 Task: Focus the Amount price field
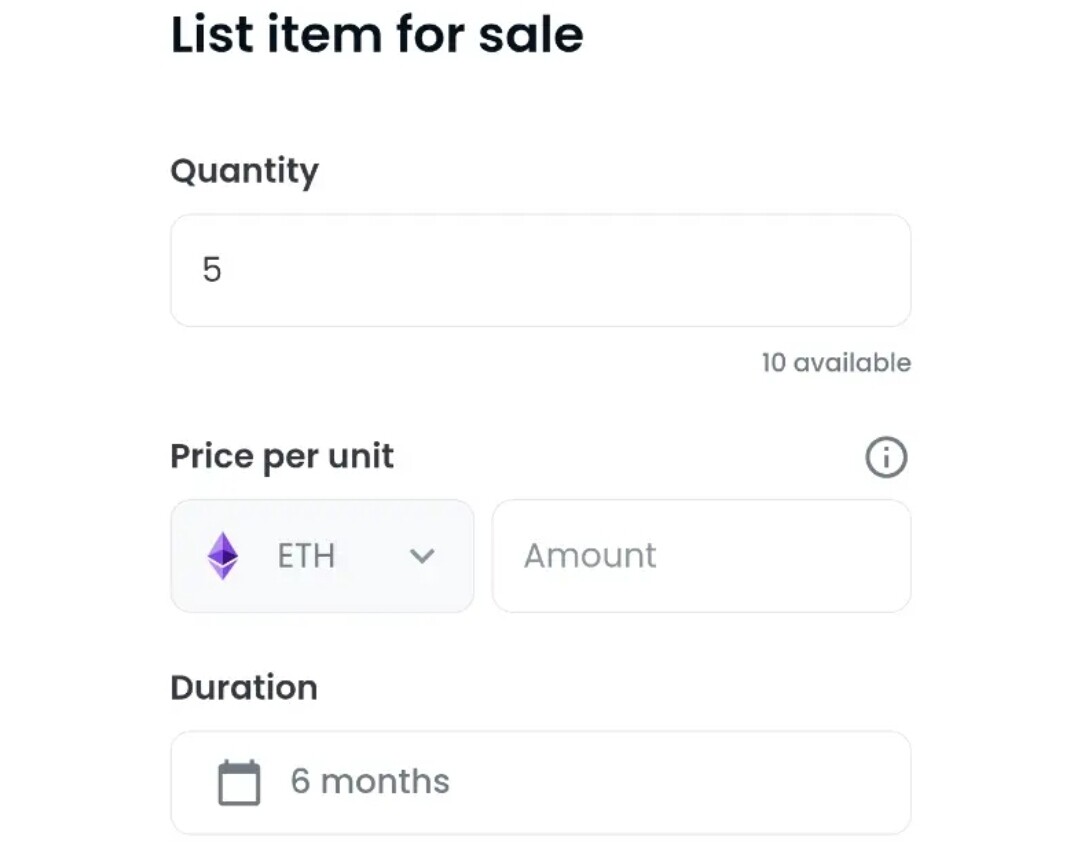[701, 556]
